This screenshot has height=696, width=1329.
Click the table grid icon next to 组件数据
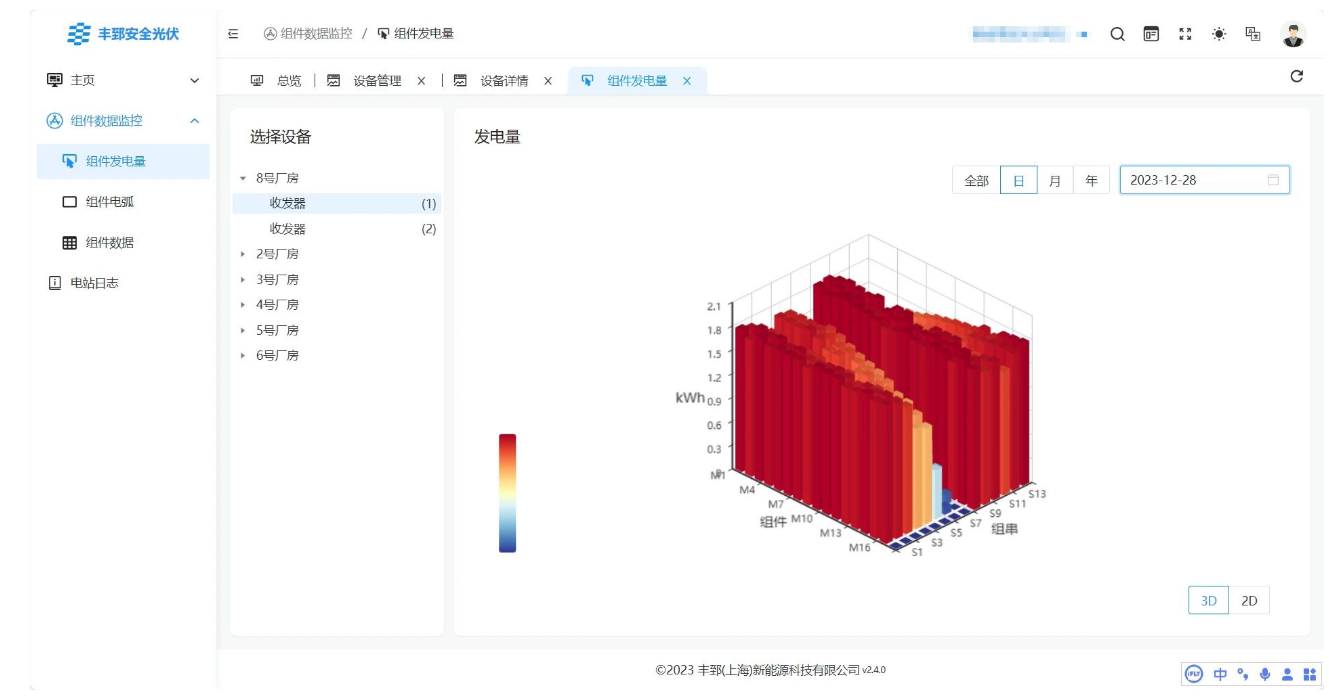69,243
